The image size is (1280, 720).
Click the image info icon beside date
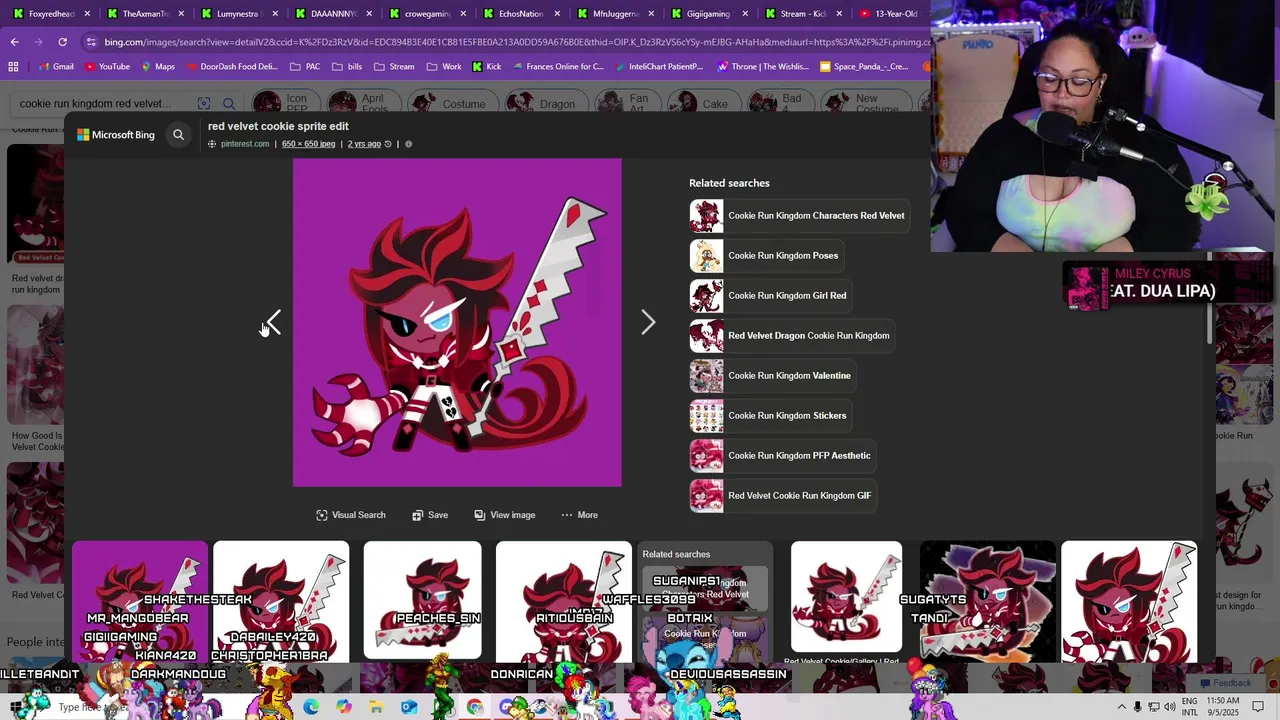click(408, 144)
